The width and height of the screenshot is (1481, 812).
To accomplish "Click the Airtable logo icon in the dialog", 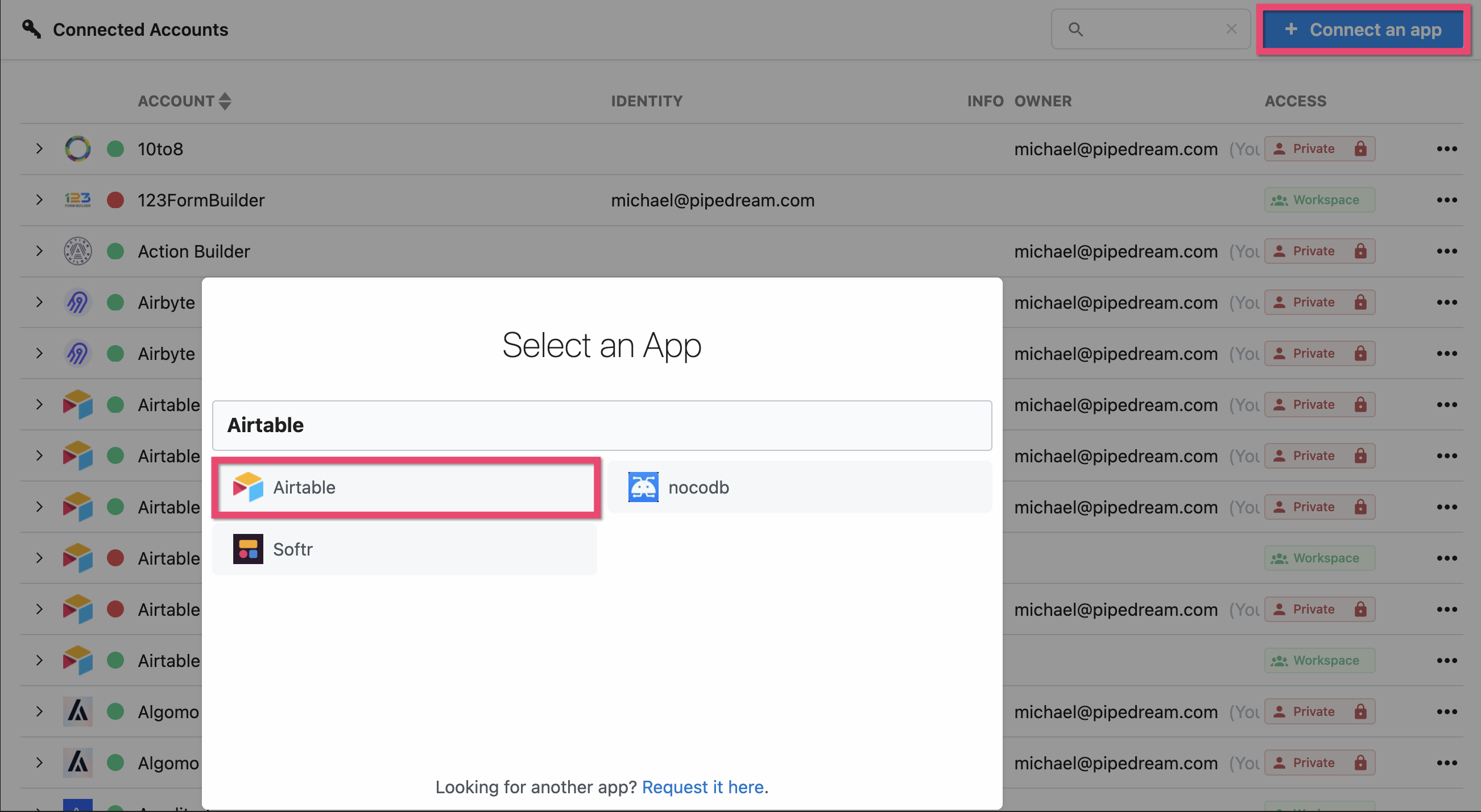I will [x=248, y=487].
